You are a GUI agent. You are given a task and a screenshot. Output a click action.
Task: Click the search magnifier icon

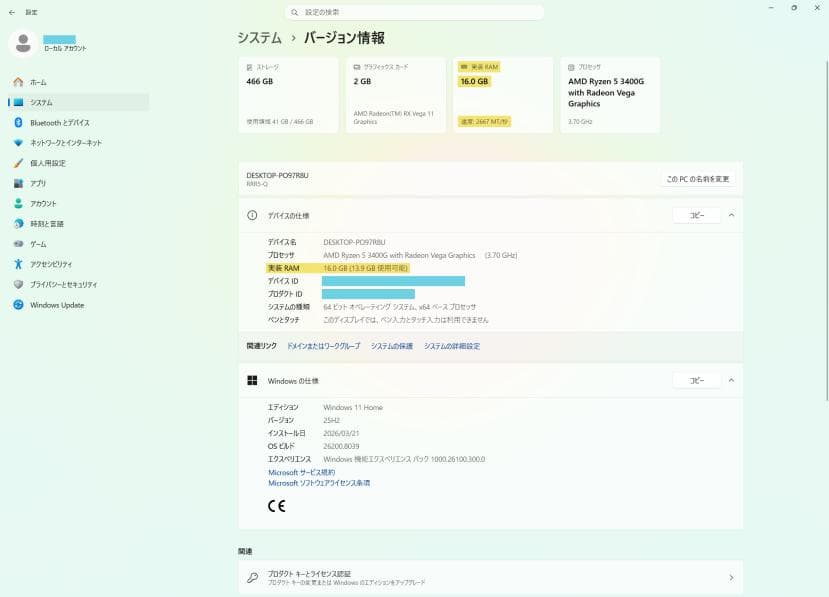click(x=294, y=12)
